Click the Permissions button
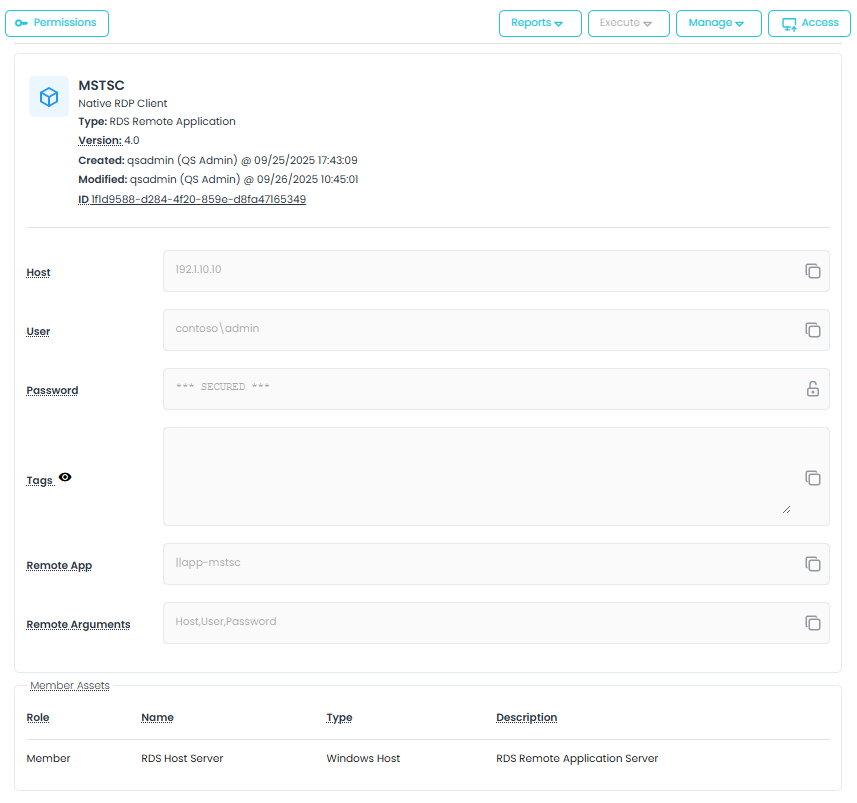This screenshot has width=857, height=803. 57,23
